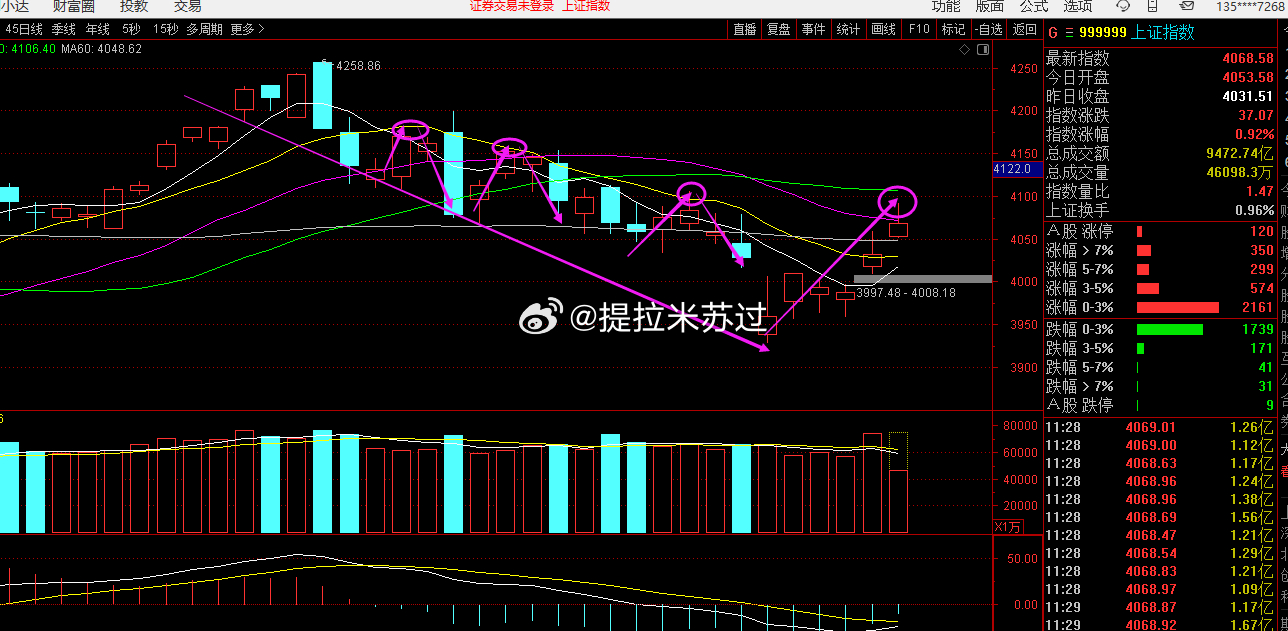Open the 选项 menu
The image size is (1288, 631).
pyautogui.click(x=1078, y=5)
